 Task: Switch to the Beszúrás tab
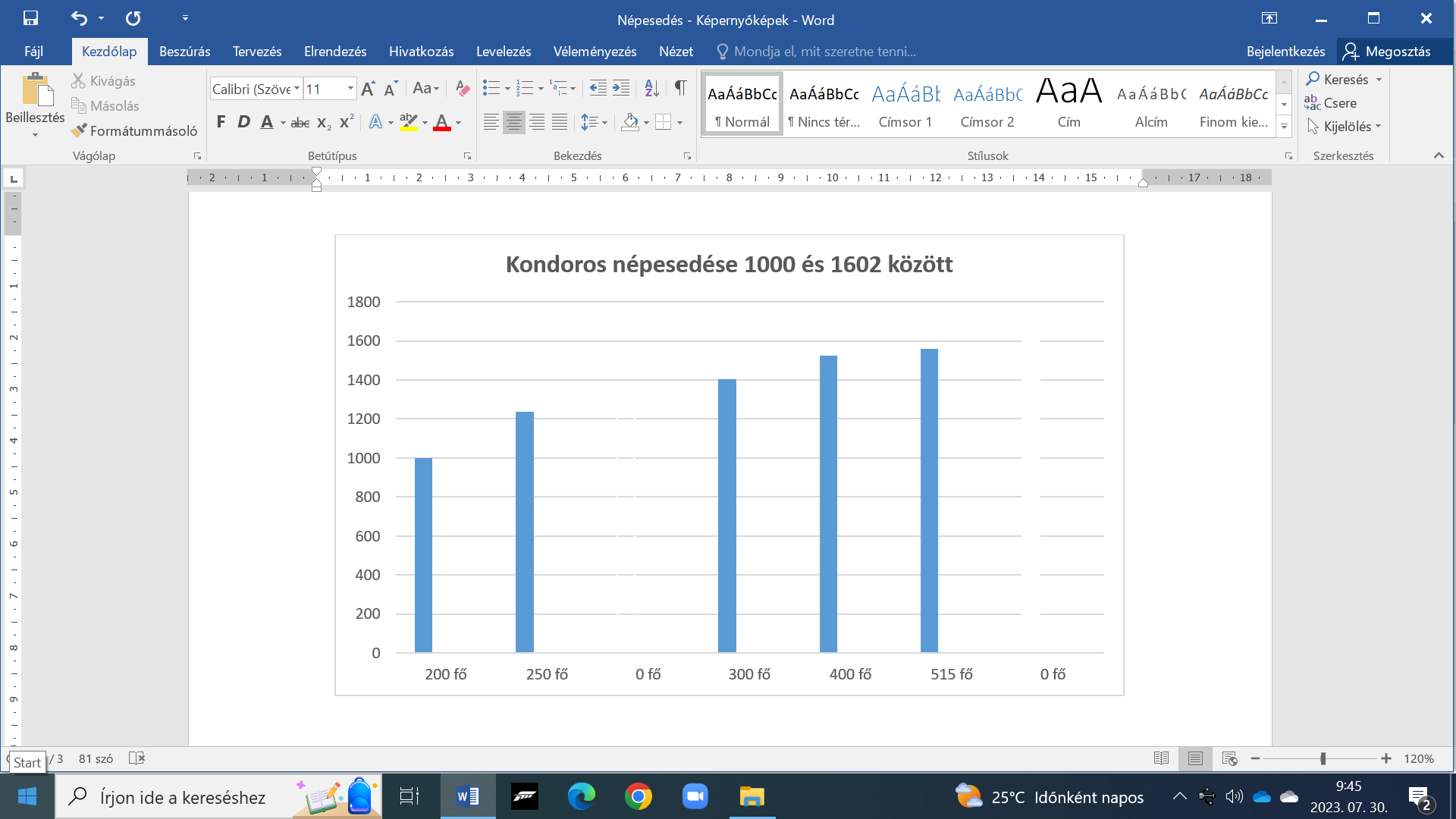pyautogui.click(x=184, y=51)
